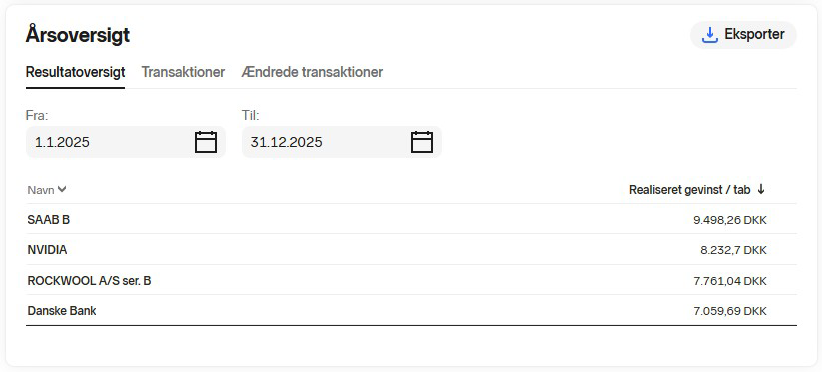This screenshot has width=822, height=372.
Task: Click the download icon beside Eksporter
Action: point(709,35)
